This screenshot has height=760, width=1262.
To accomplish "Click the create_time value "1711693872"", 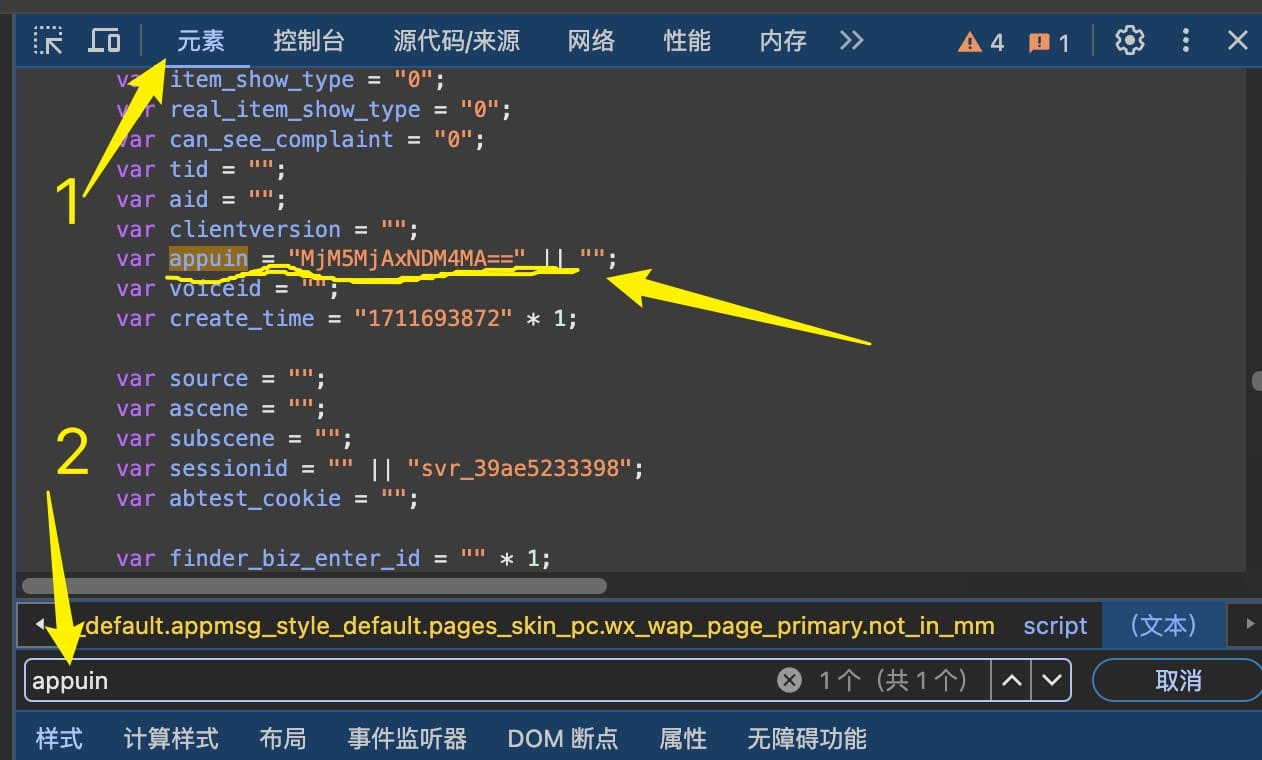I will pyautogui.click(x=435, y=319).
